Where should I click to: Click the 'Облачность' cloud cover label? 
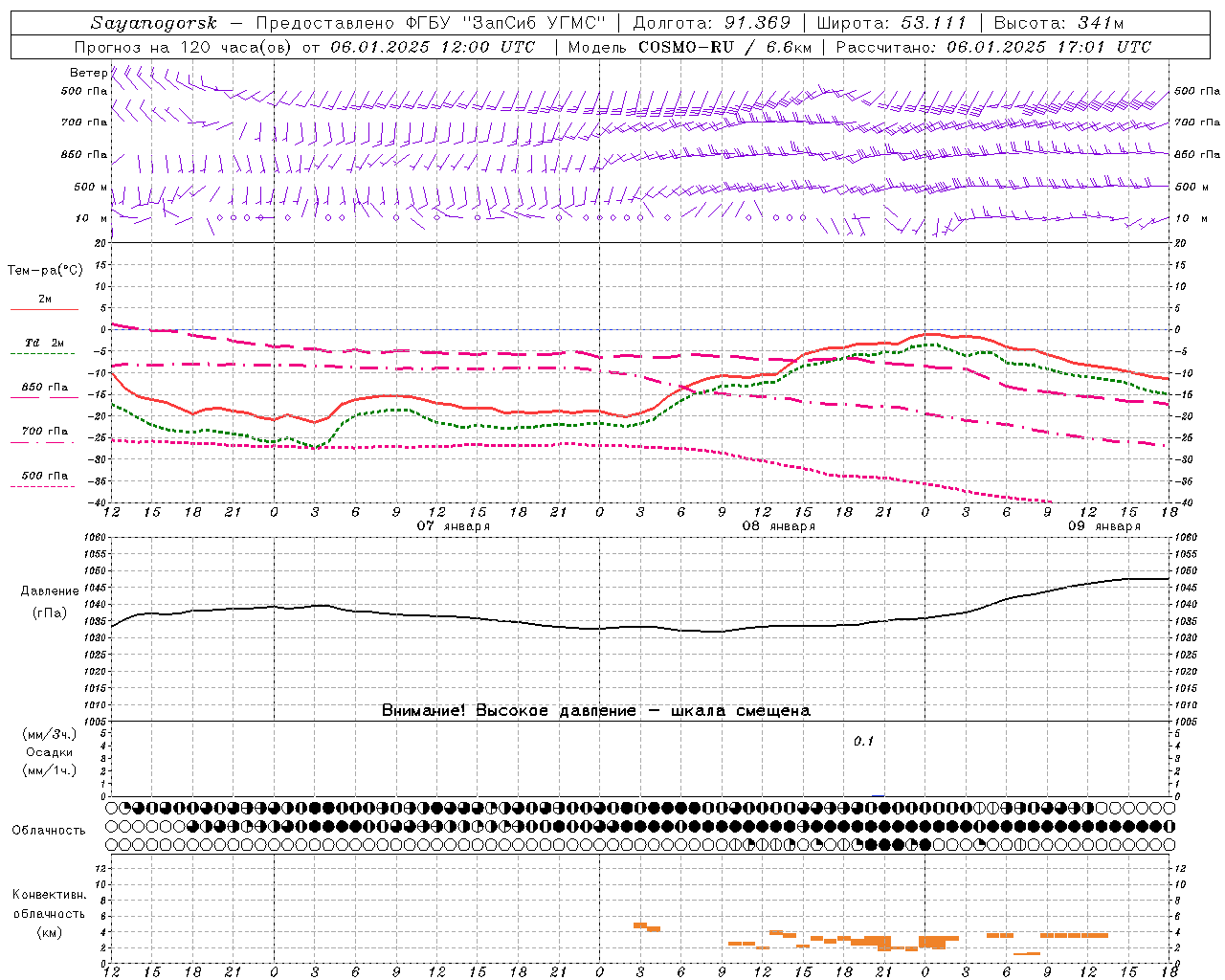(x=49, y=831)
